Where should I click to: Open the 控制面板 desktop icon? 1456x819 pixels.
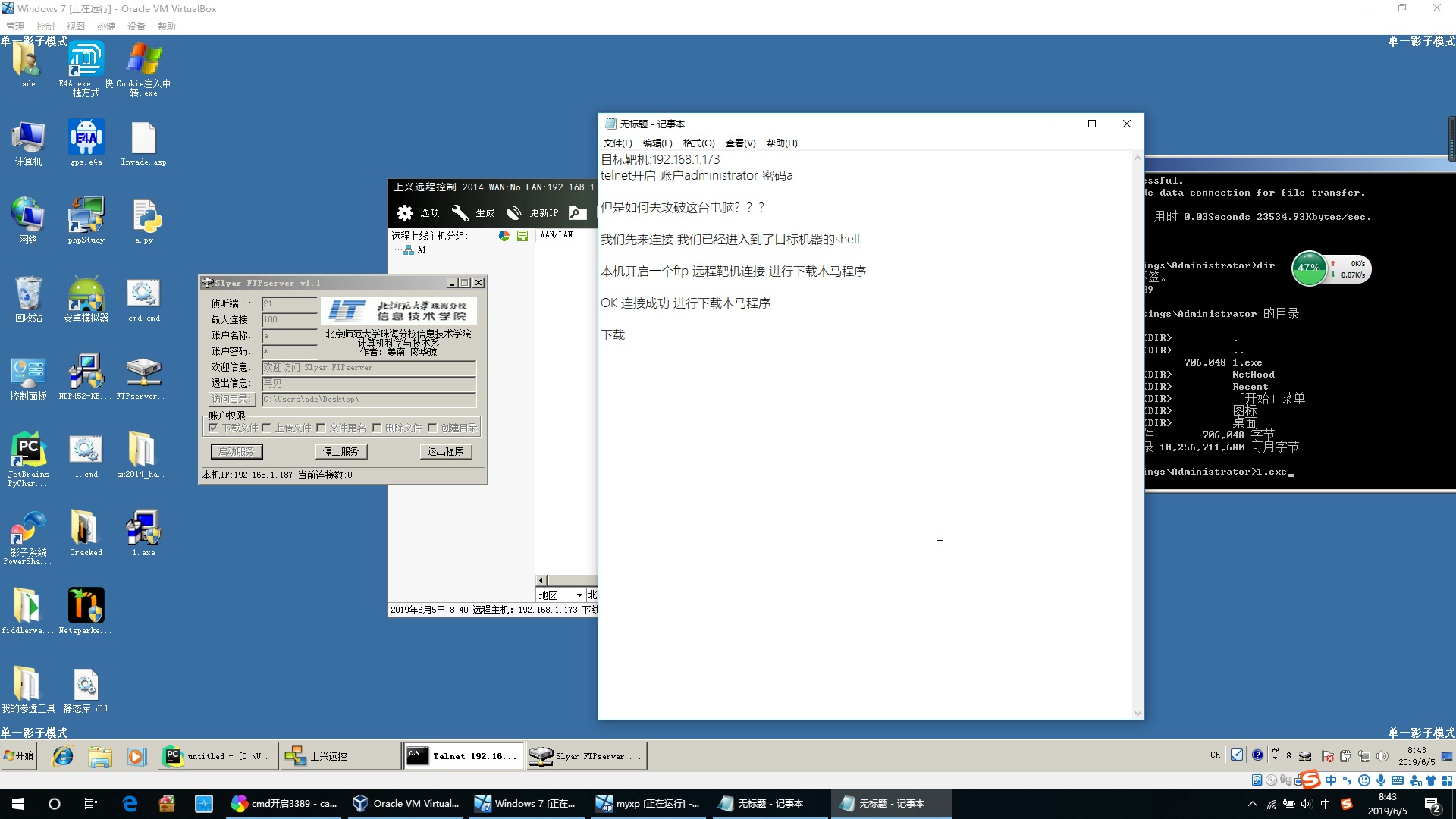coord(28,377)
